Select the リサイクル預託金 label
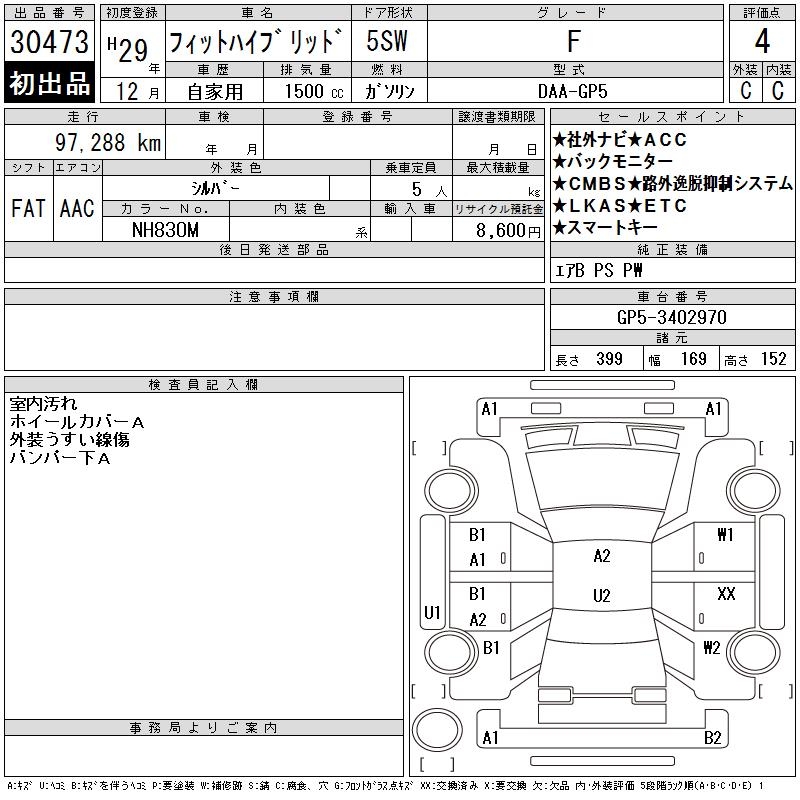The height and width of the screenshot is (800, 800). (498, 209)
